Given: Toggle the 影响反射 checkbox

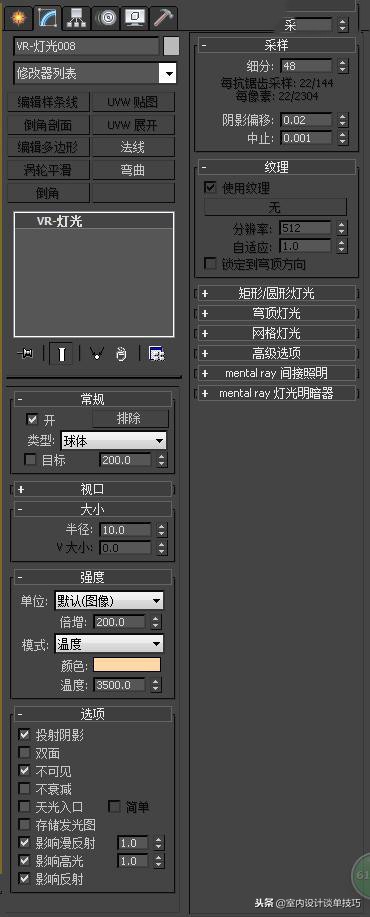Looking at the screenshot, I should pyautogui.click(x=24, y=878).
